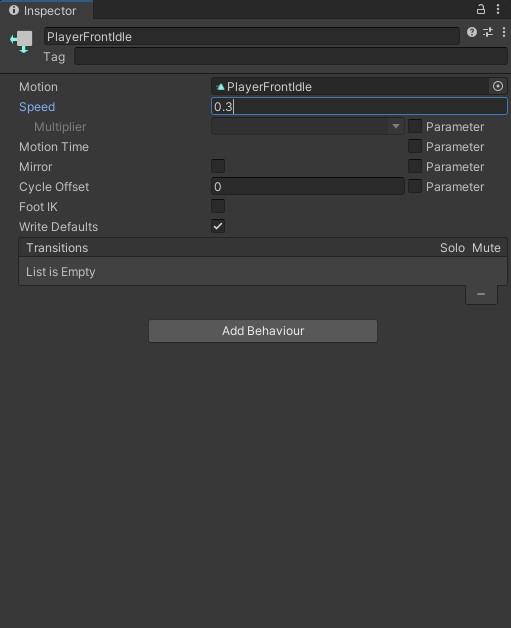The image size is (511, 628).
Task: Click the Tag text field
Action: [291, 56]
